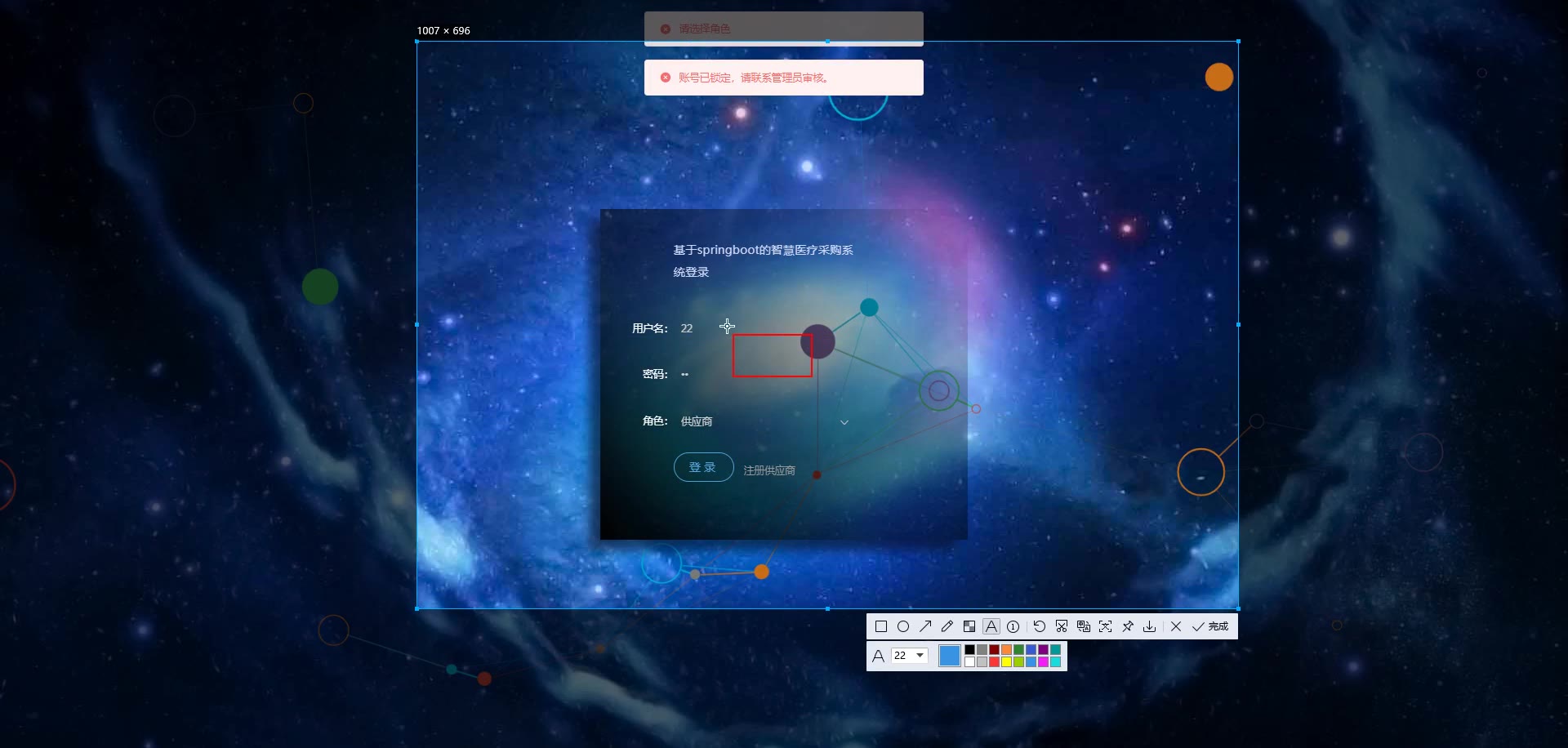Screen dimensions: 1568x748
Task: Open the font size 22 dropdown
Action: (910, 655)
